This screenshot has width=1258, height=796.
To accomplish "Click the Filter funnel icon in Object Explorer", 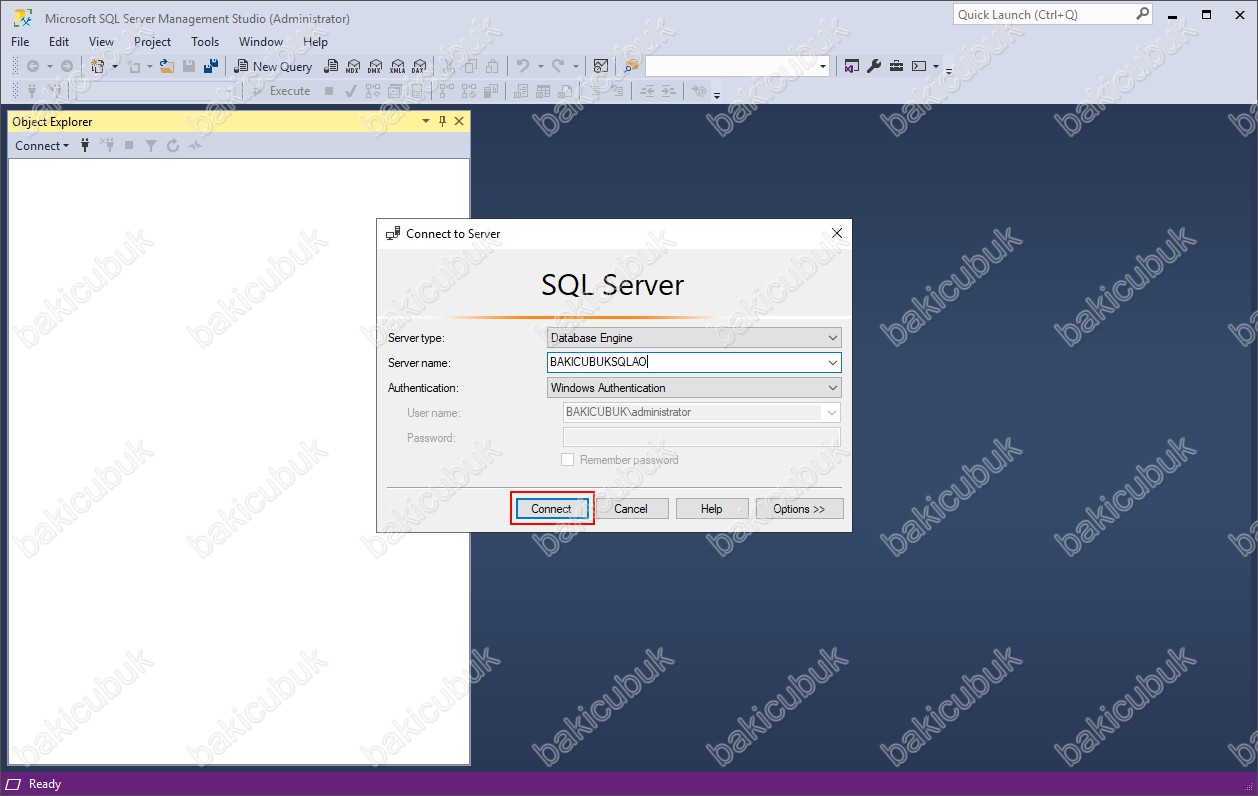I will pos(151,146).
